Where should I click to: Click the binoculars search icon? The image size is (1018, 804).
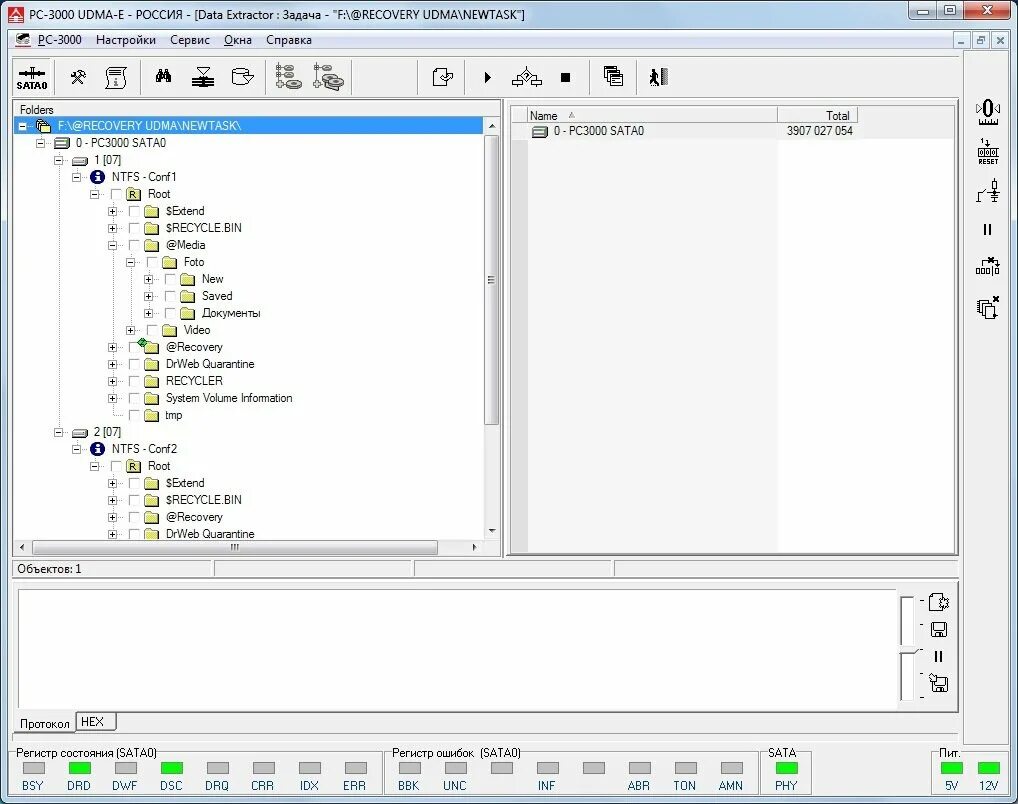tap(163, 77)
